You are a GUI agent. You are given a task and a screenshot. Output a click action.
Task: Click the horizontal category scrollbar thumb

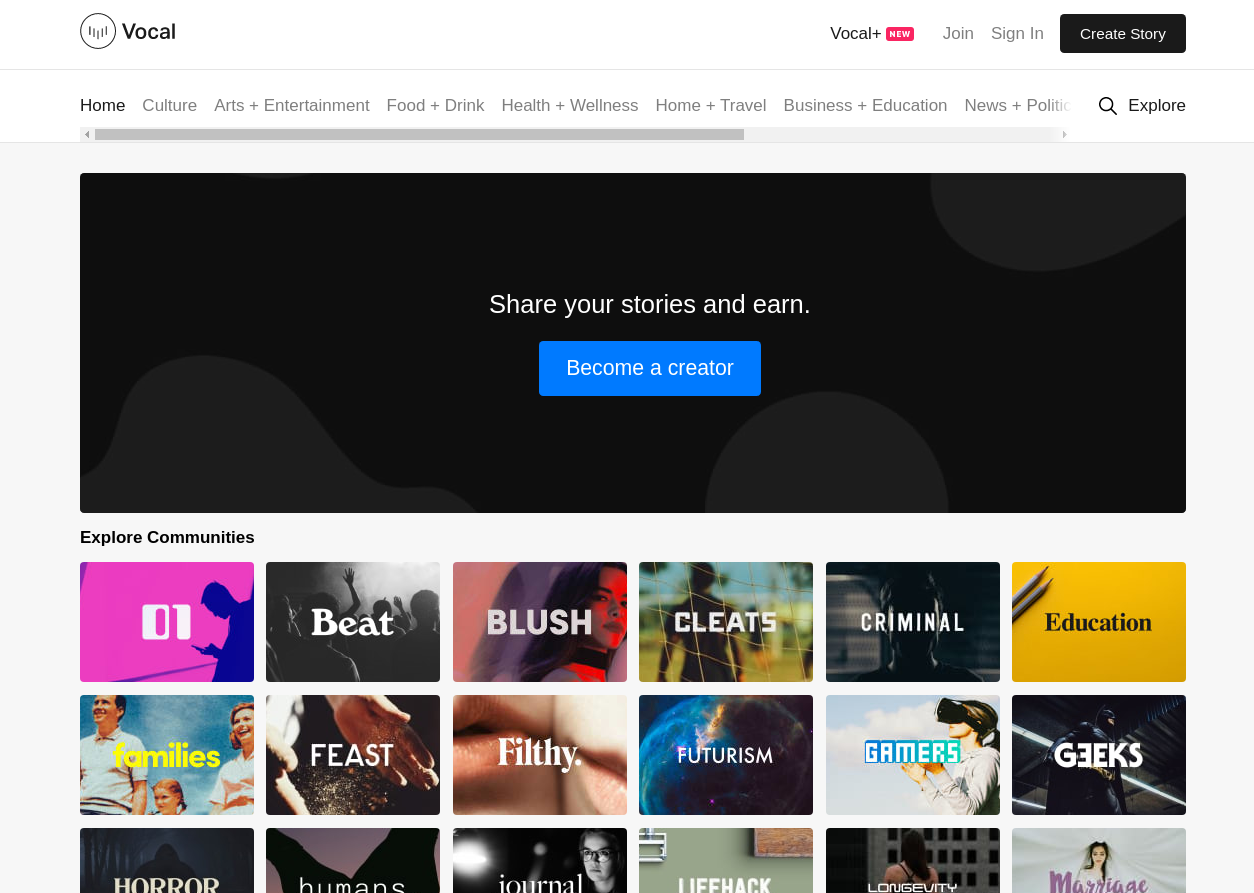419,134
